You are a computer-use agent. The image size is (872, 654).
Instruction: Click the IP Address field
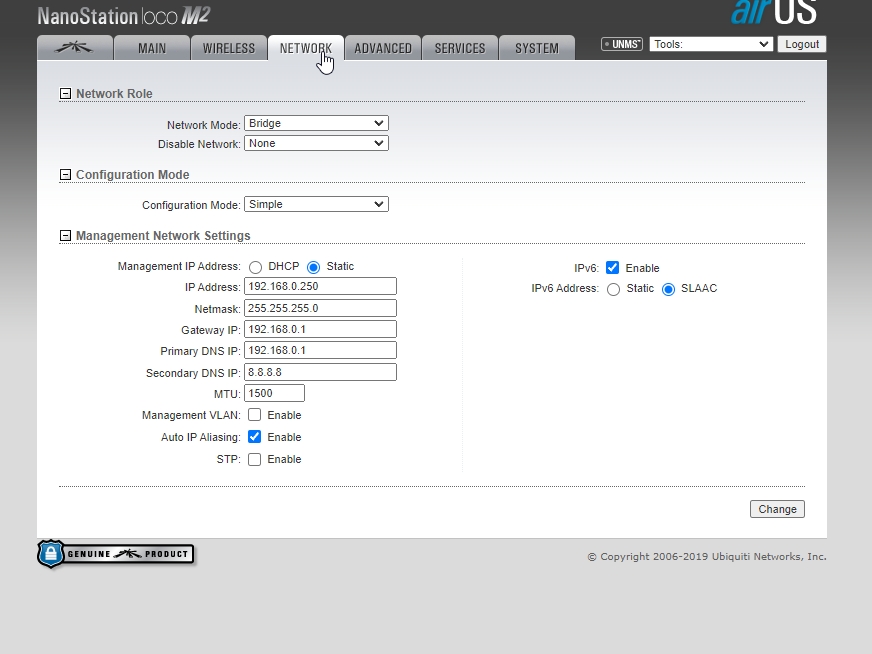coord(320,286)
